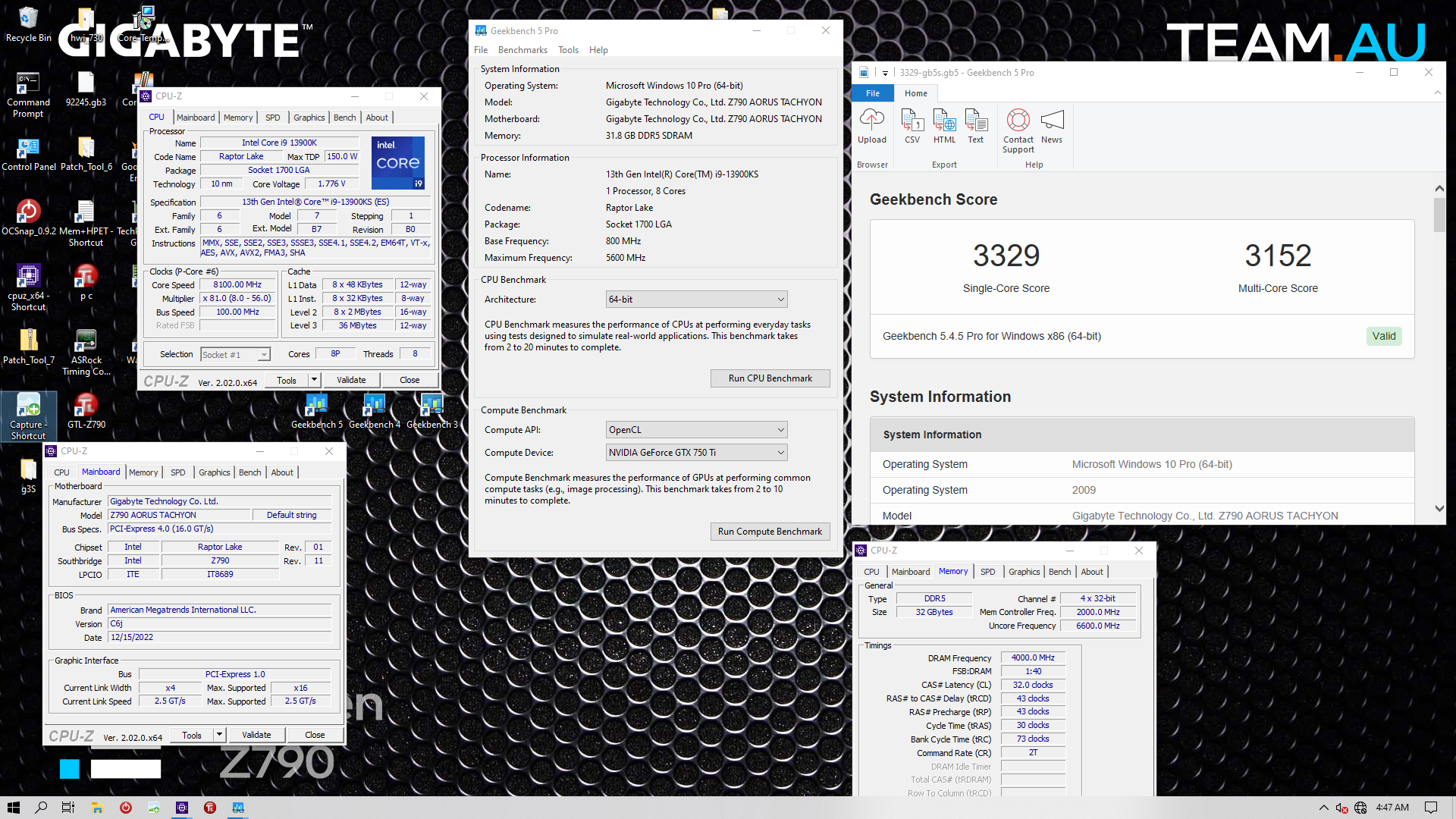Select the Geekbench 4 desktop shortcut
Viewport: 1456px width, 819px height.
click(374, 411)
